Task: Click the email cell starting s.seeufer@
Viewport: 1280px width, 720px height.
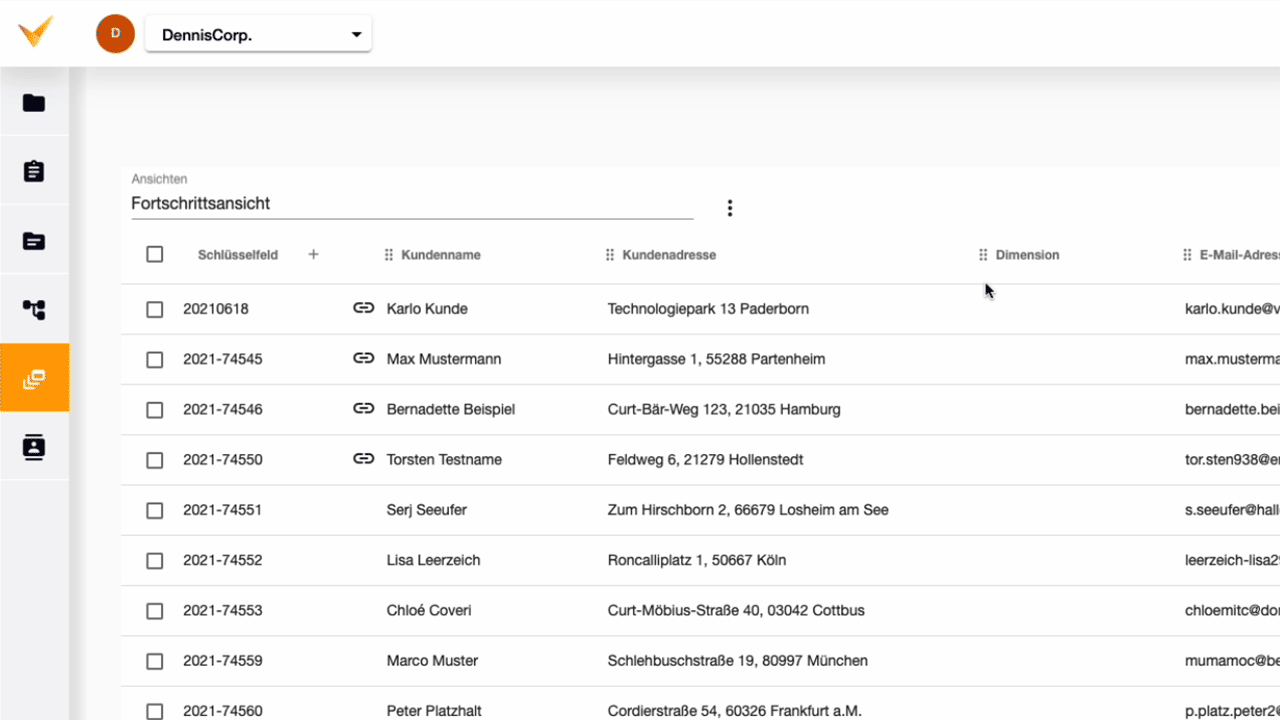Action: (x=1232, y=510)
